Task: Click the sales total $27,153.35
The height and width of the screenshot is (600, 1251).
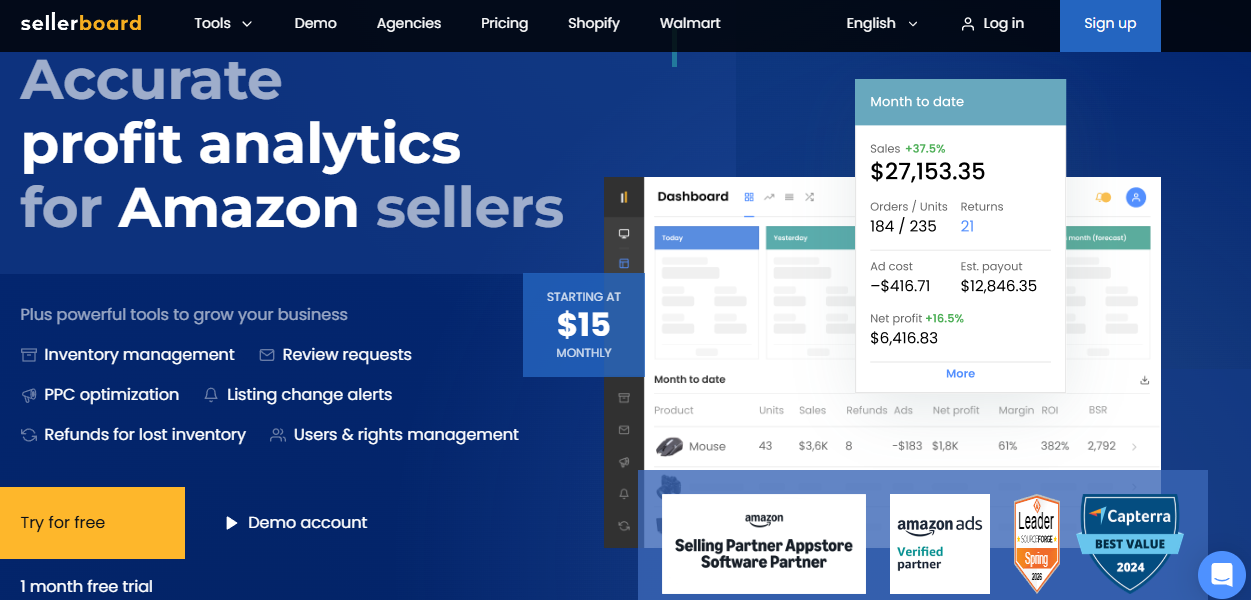Action: [x=928, y=171]
